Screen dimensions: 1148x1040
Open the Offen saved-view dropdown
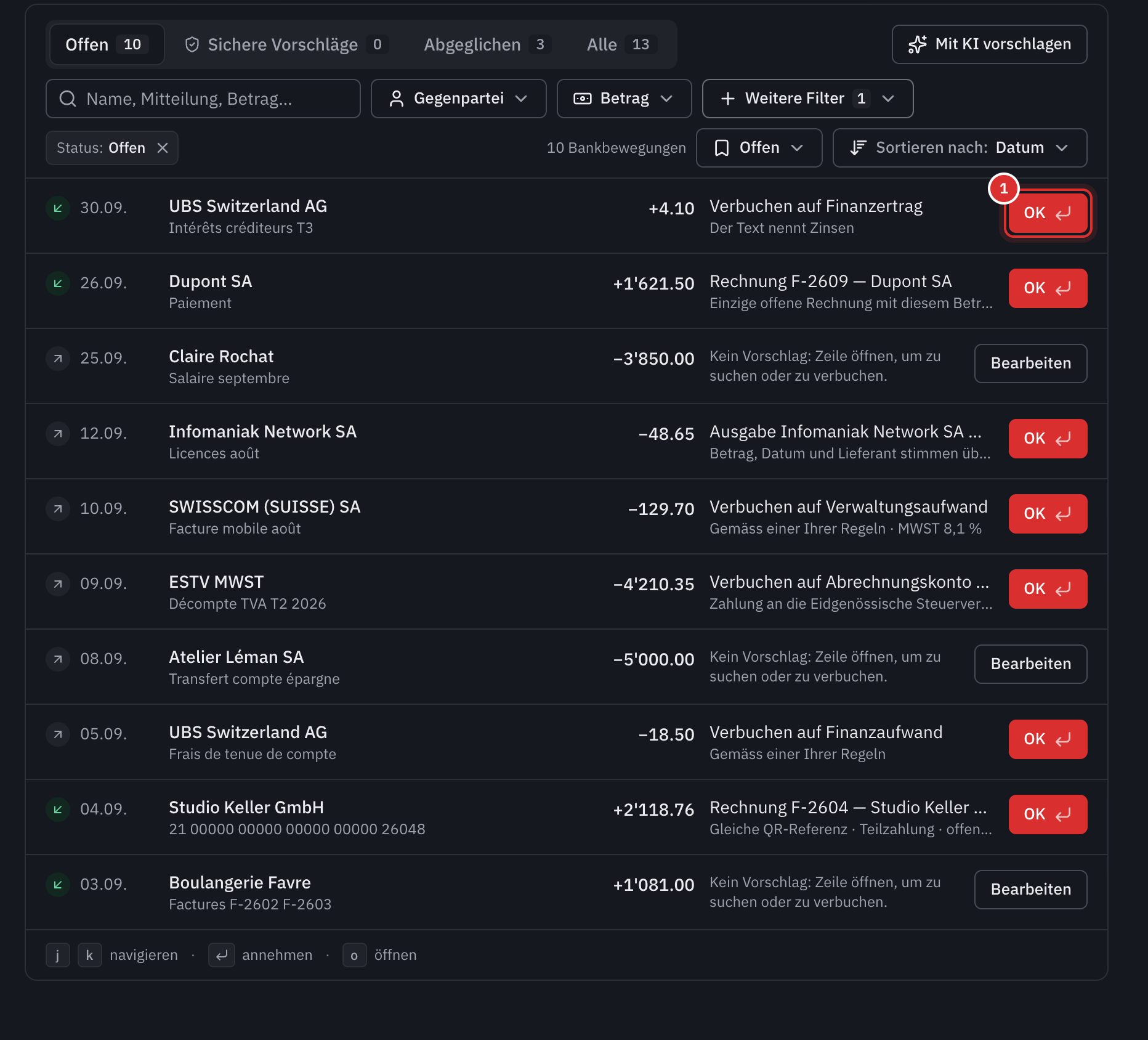[x=759, y=148]
